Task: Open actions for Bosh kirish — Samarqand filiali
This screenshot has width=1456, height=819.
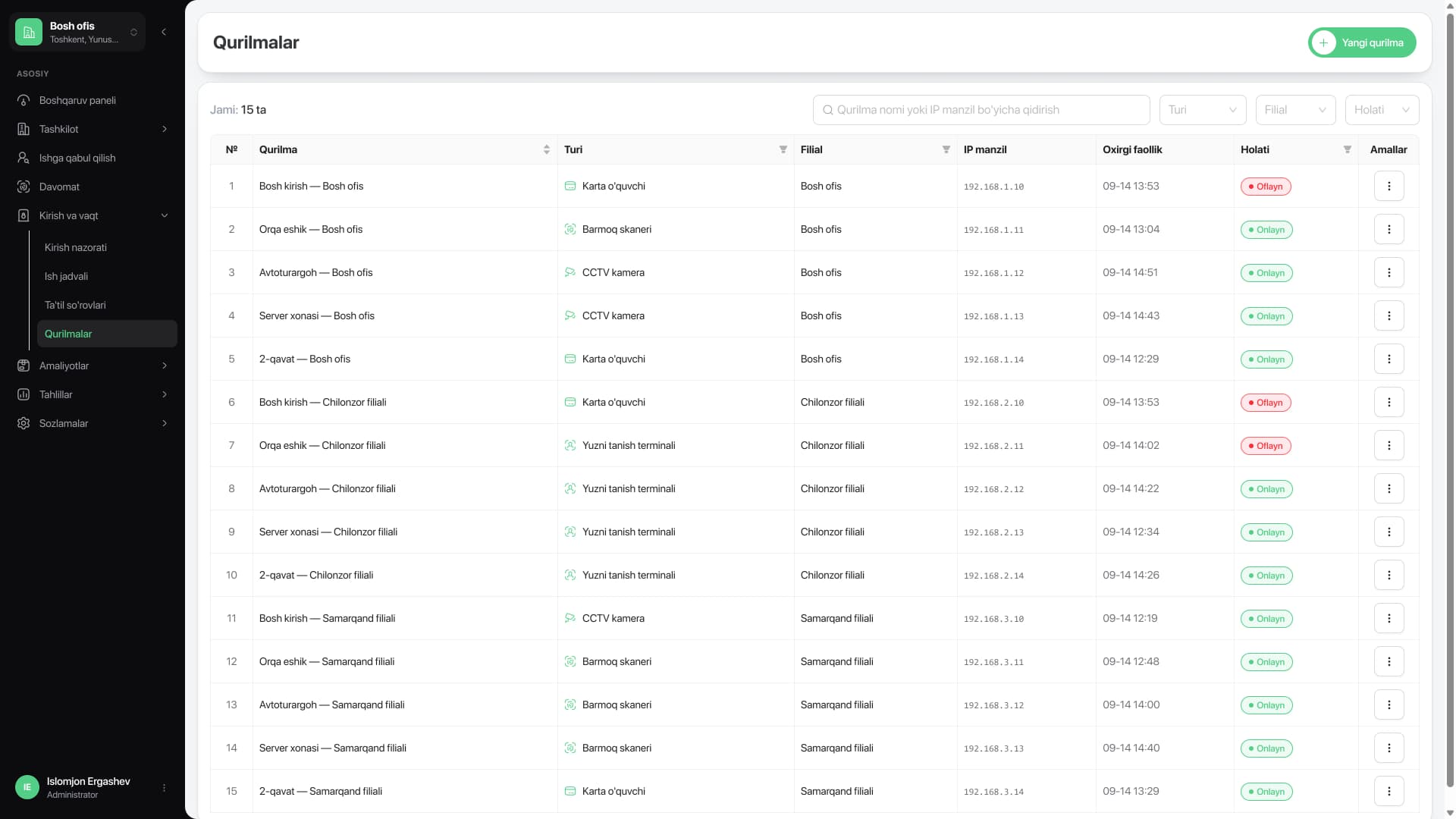Action: (x=1389, y=618)
